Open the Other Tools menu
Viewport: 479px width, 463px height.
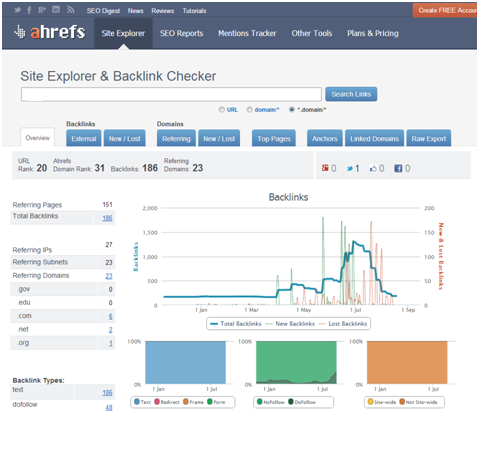(x=312, y=33)
